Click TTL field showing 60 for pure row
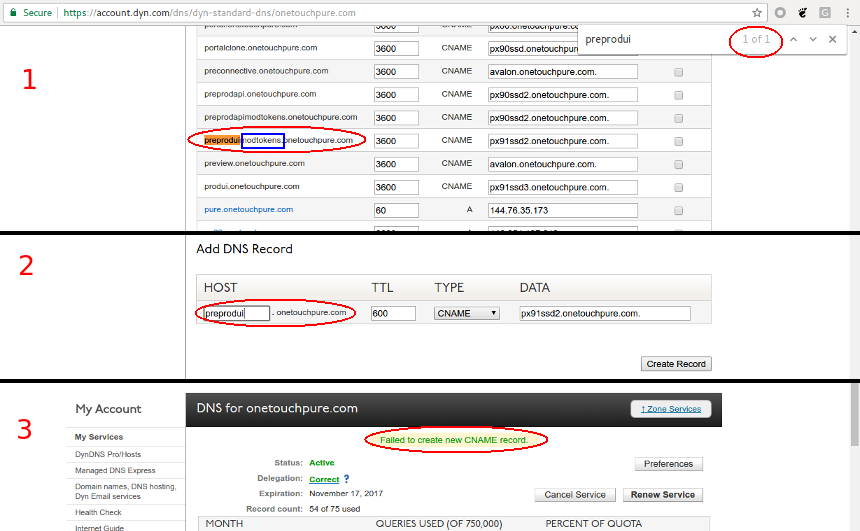 click(x=396, y=210)
